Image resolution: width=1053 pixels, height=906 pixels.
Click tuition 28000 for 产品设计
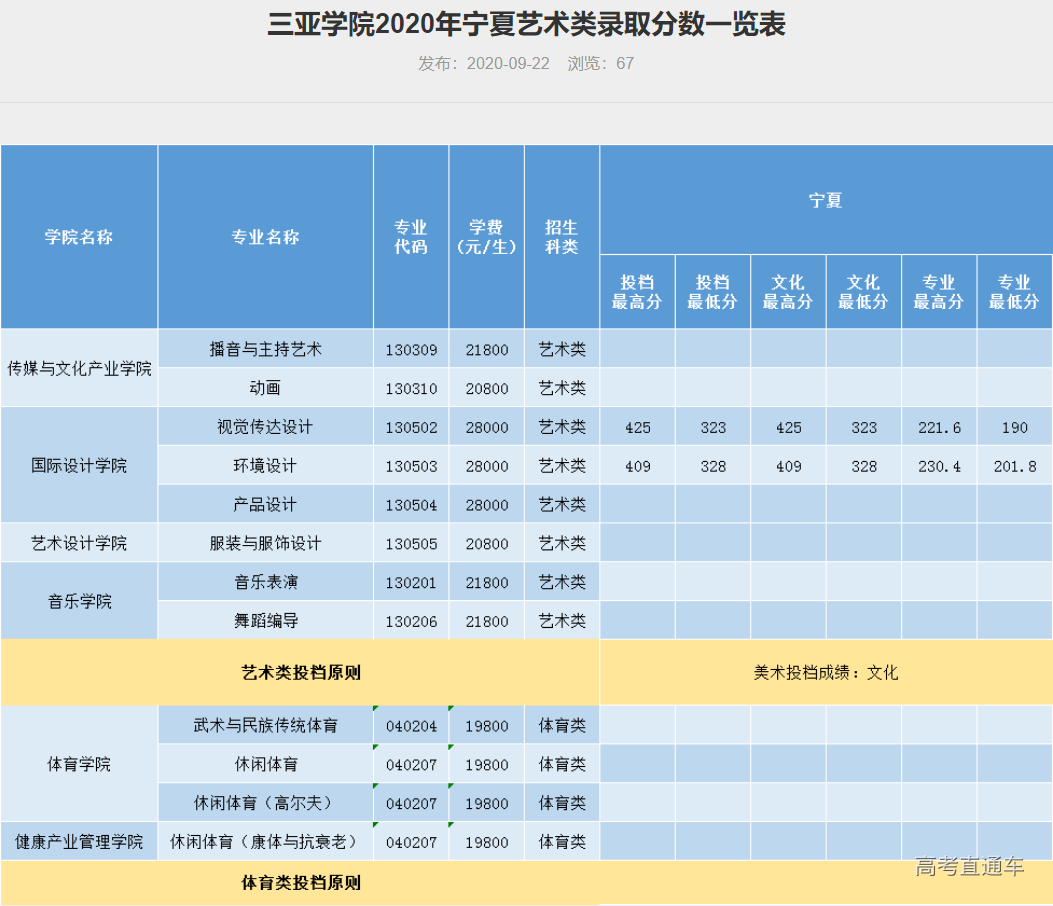(x=487, y=504)
